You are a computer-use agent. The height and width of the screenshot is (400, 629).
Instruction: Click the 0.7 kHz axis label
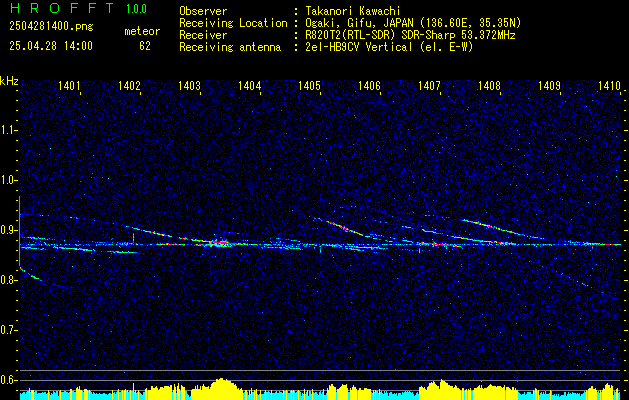point(8,331)
